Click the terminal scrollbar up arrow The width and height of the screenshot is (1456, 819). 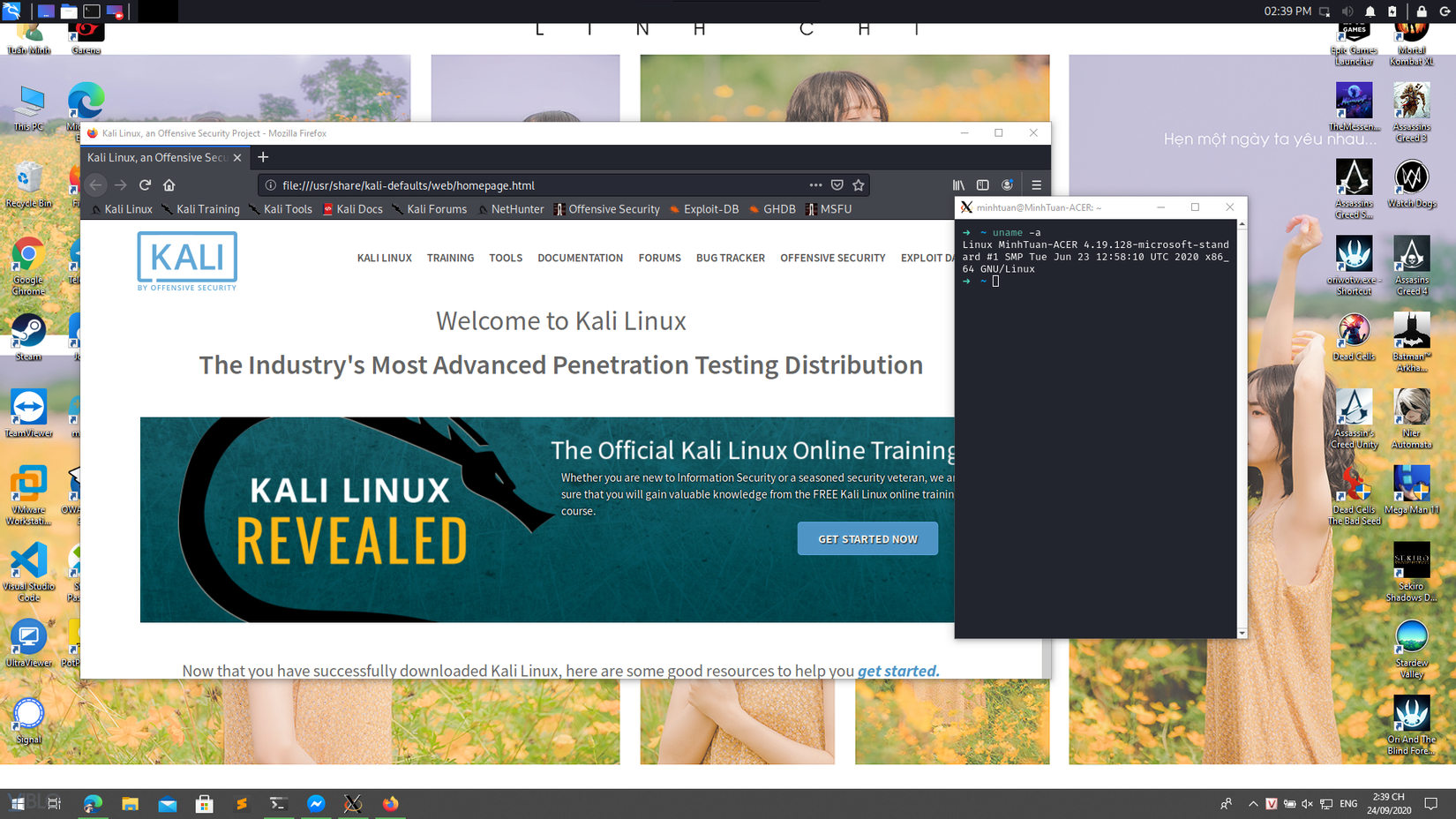click(x=1242, y=224)
